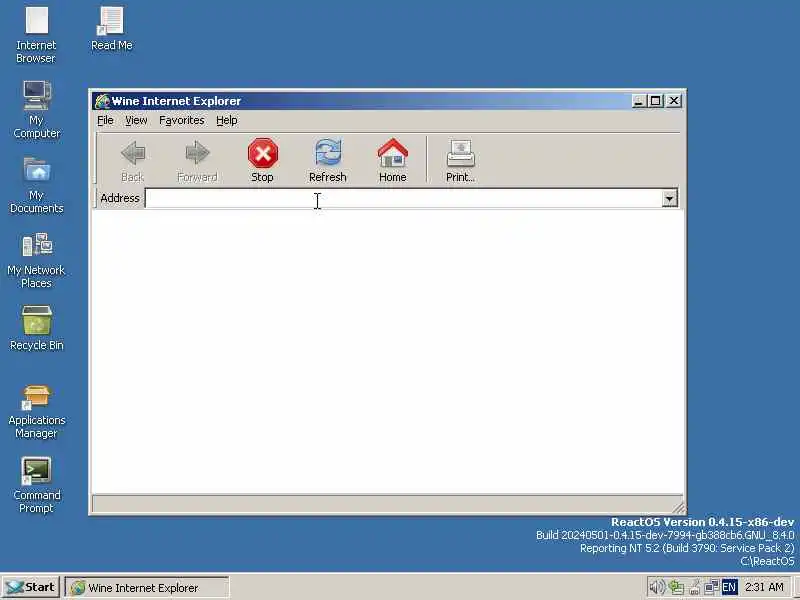
Task: Select the My Network Places desktop icon
Action: (36, 260)
